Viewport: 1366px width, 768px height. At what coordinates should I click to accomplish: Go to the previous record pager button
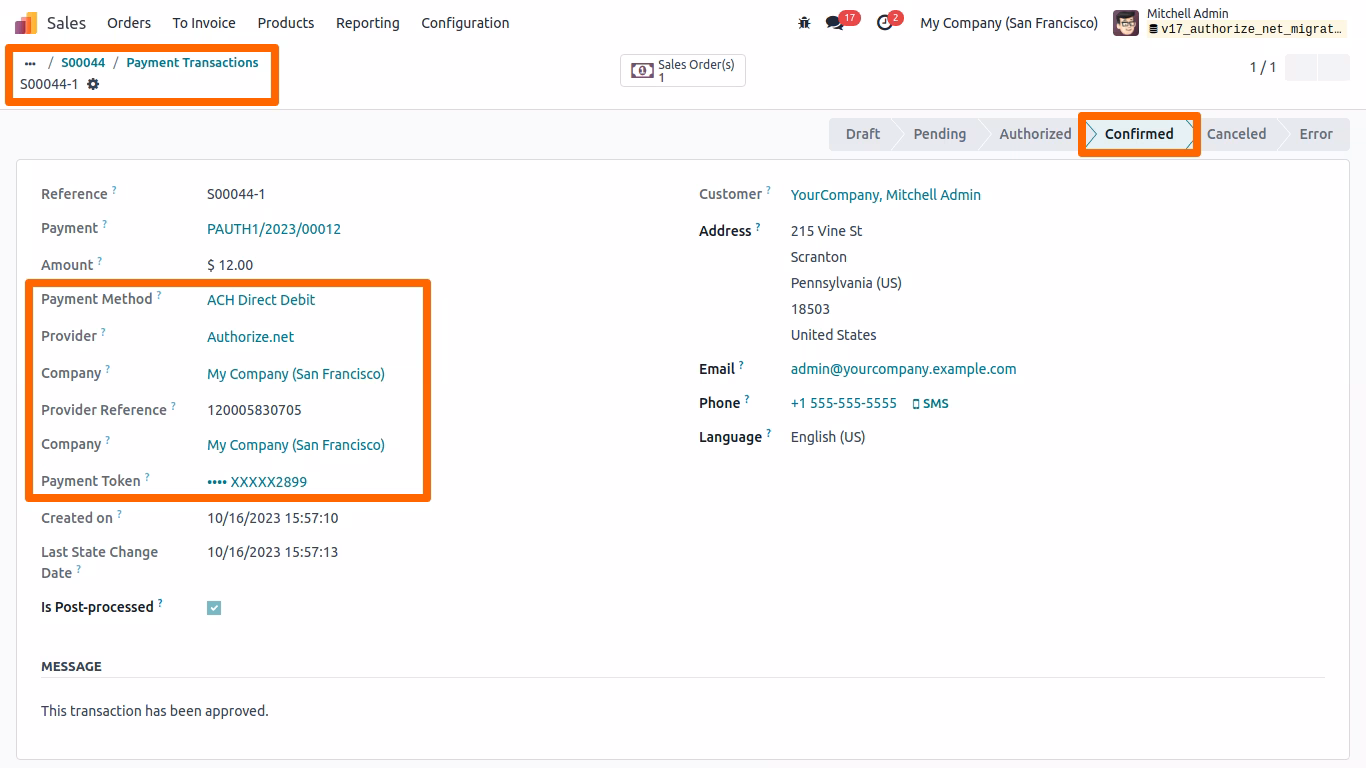[x=1301, y=67]
